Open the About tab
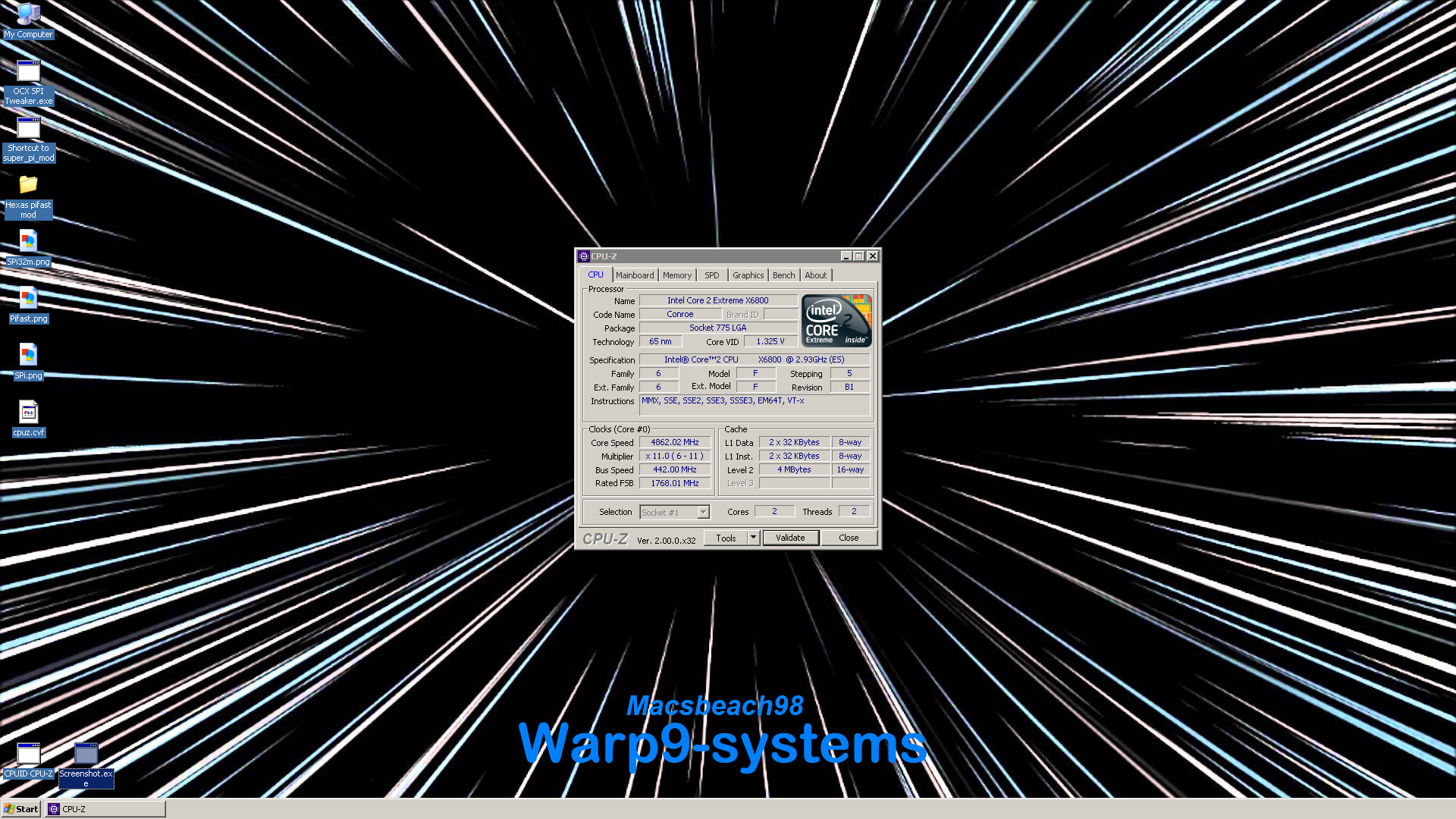Image resolution: width=1456 pixels, height=819 pixels. point(816,275)
